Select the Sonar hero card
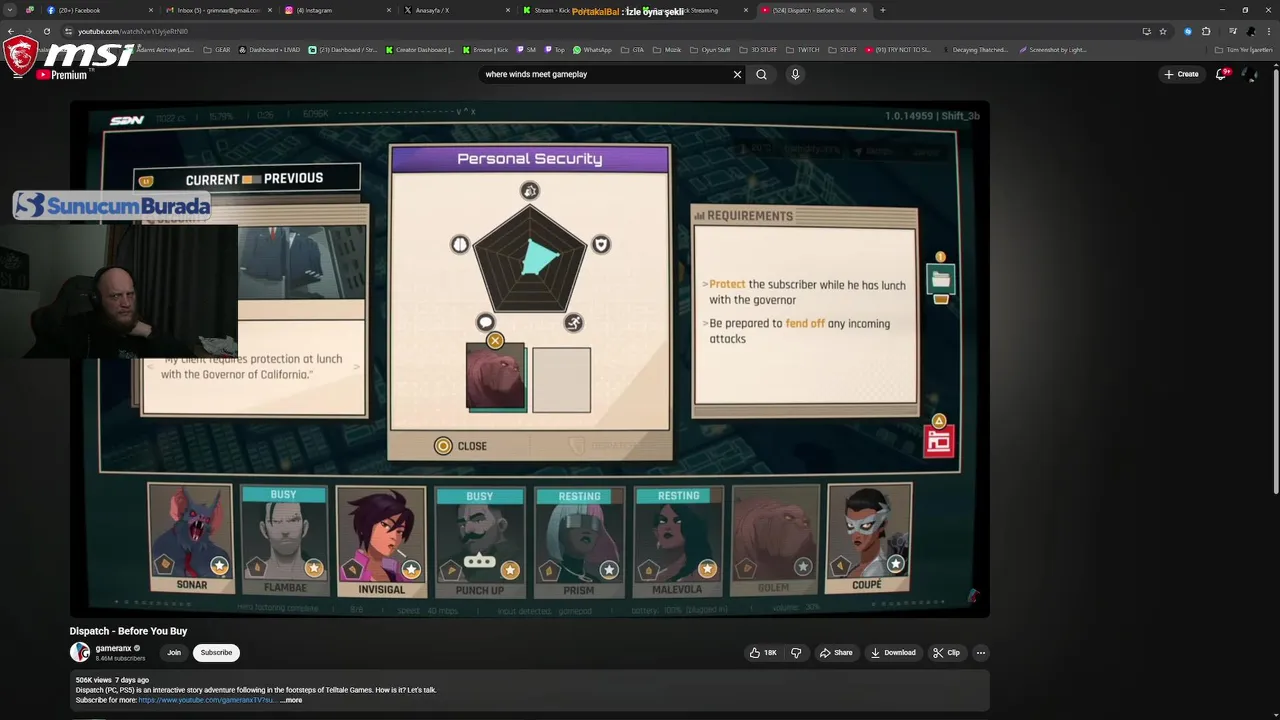Image resolution: width=1280 pixels, height=720 pixels. point(190,538)
